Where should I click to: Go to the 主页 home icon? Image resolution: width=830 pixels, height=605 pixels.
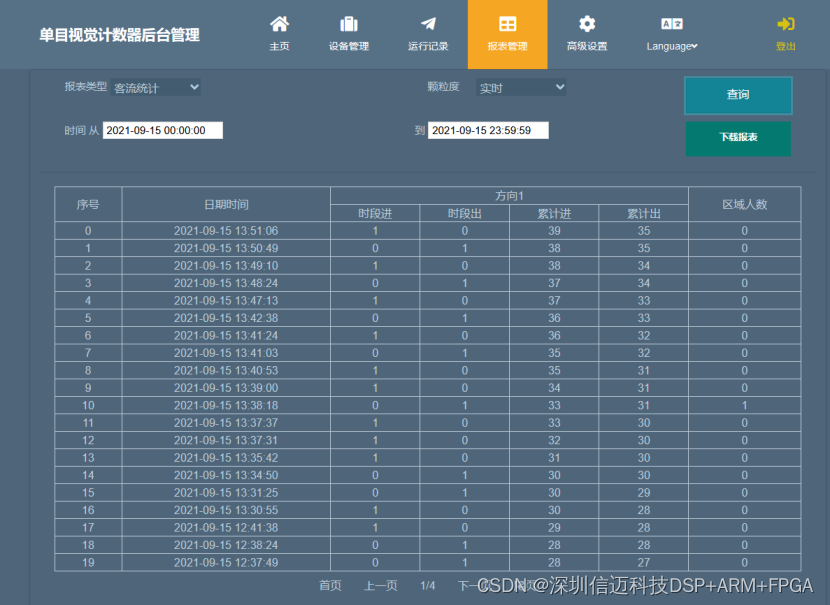(x=279, y=24)
